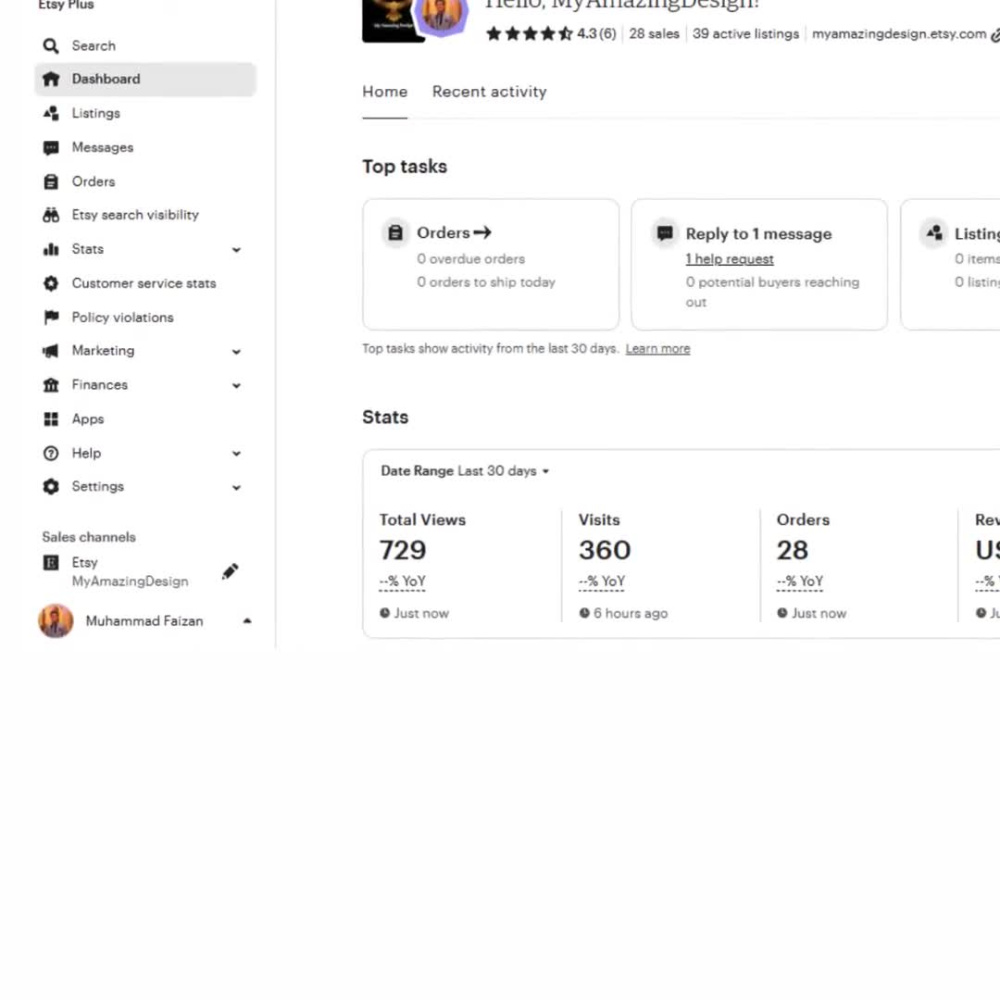
Task: Expand the Marketing menu chevron
Action: (237, 352)
